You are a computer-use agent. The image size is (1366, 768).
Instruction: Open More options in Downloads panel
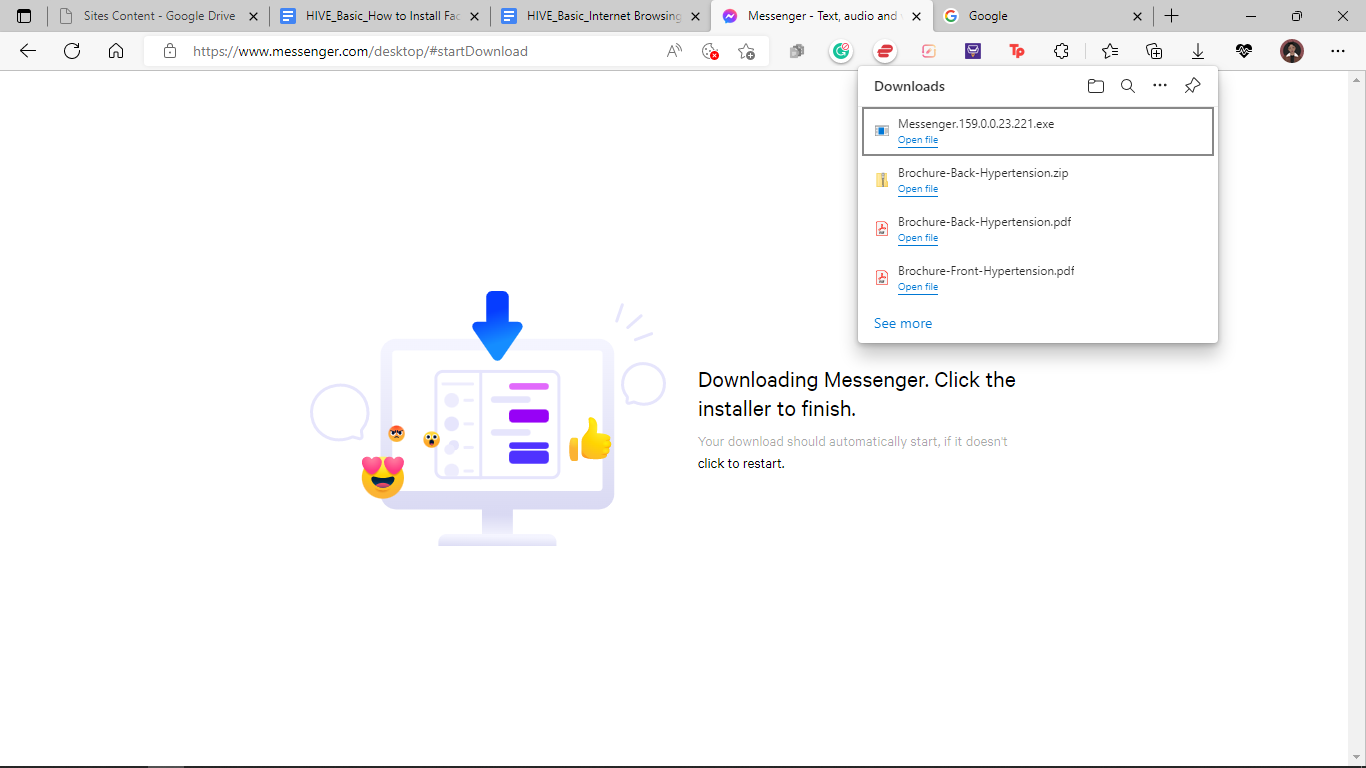coord(1160,86)
